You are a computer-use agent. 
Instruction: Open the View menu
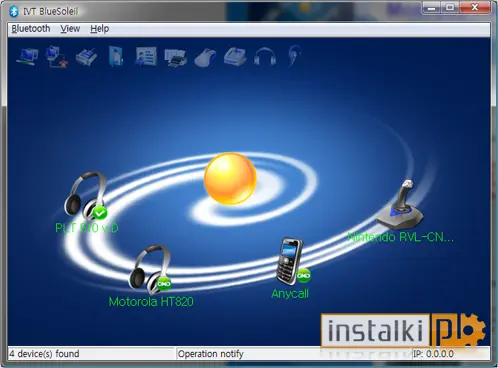pos(70,29)
